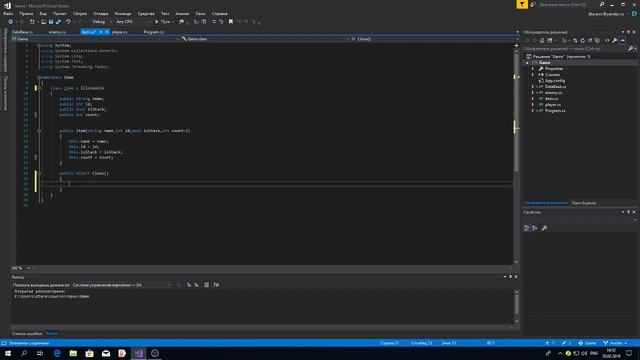The image size is (640, 360).
Task: Switch to the Program.cs editor tab
Action: tap(153, 32)
